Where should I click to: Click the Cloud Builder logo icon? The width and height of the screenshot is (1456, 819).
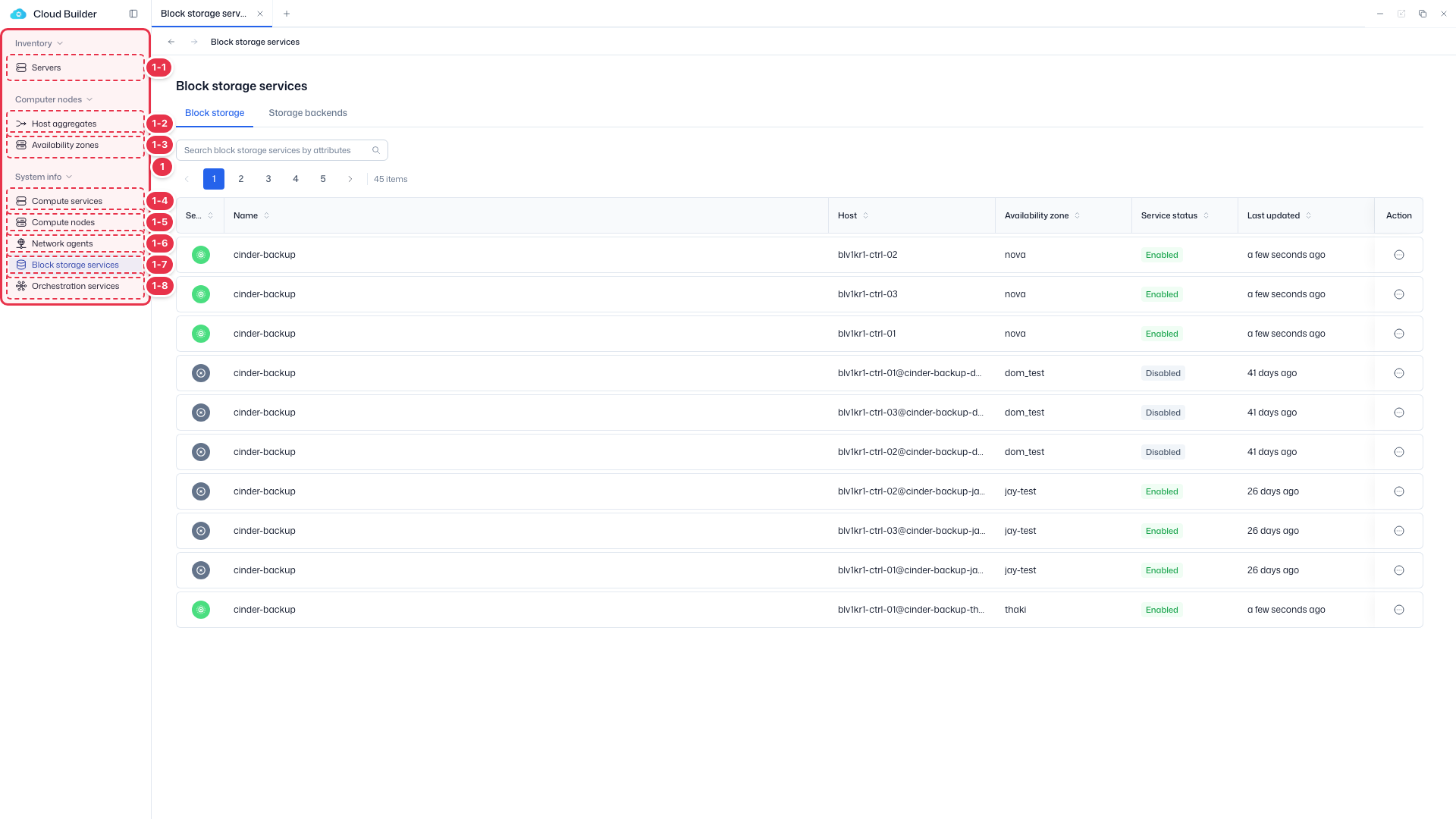point(18,14)
